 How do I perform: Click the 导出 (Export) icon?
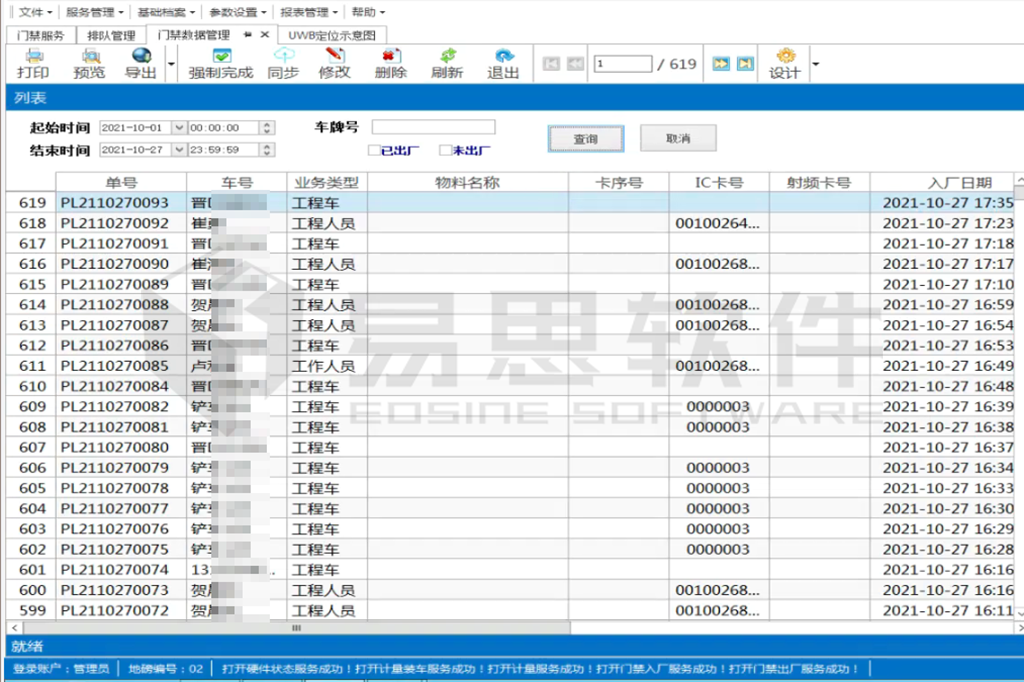coord(140,65)
